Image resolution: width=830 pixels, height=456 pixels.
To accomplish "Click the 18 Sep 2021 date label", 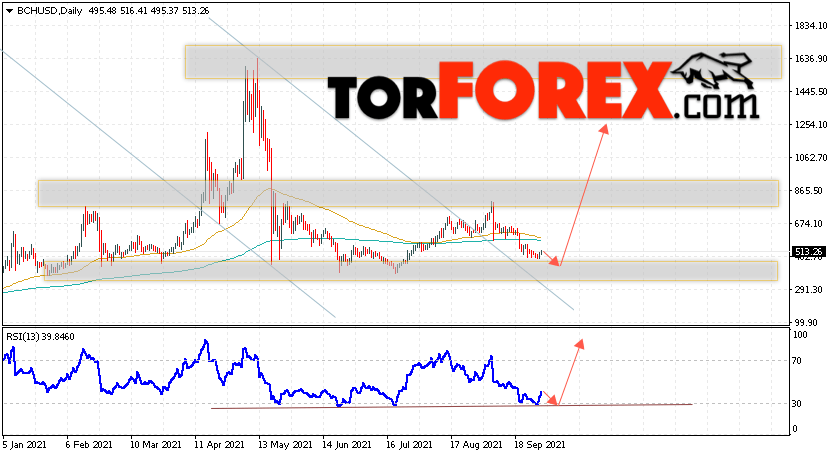I will [x=540, y=445].
